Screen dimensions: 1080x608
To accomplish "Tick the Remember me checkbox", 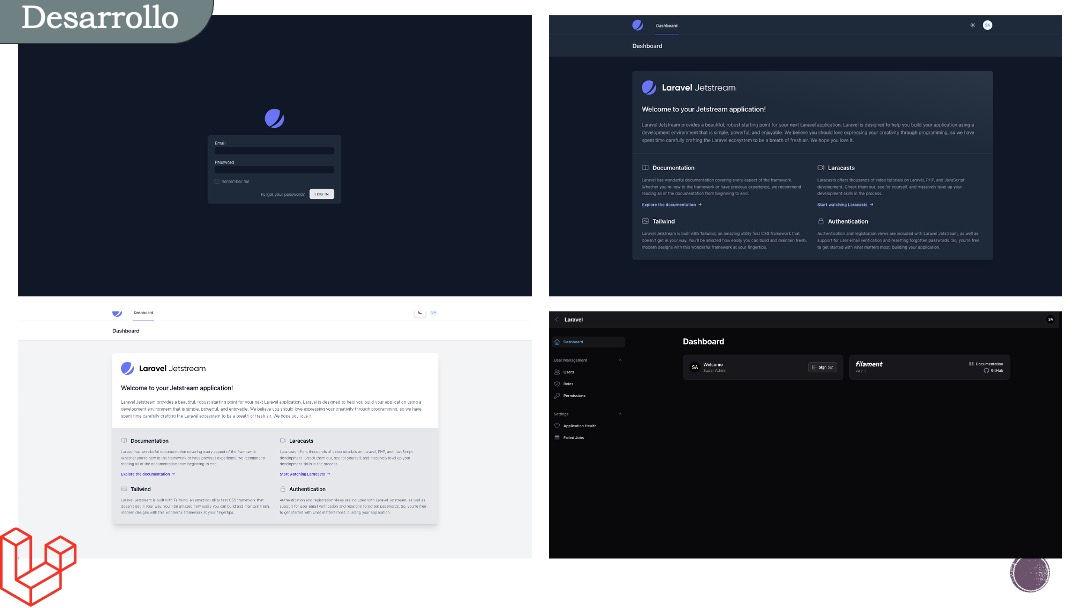I will coord(217,181).
